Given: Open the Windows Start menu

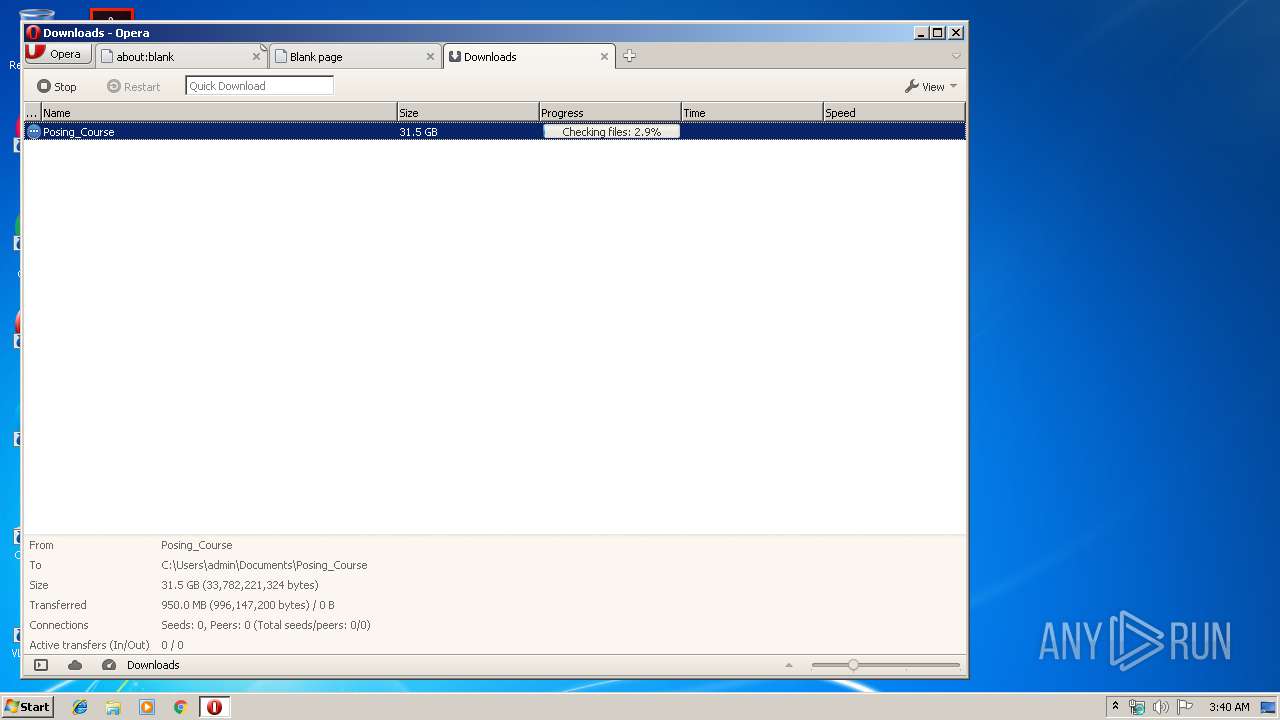Looking at the screenshot, I should 28,706.
